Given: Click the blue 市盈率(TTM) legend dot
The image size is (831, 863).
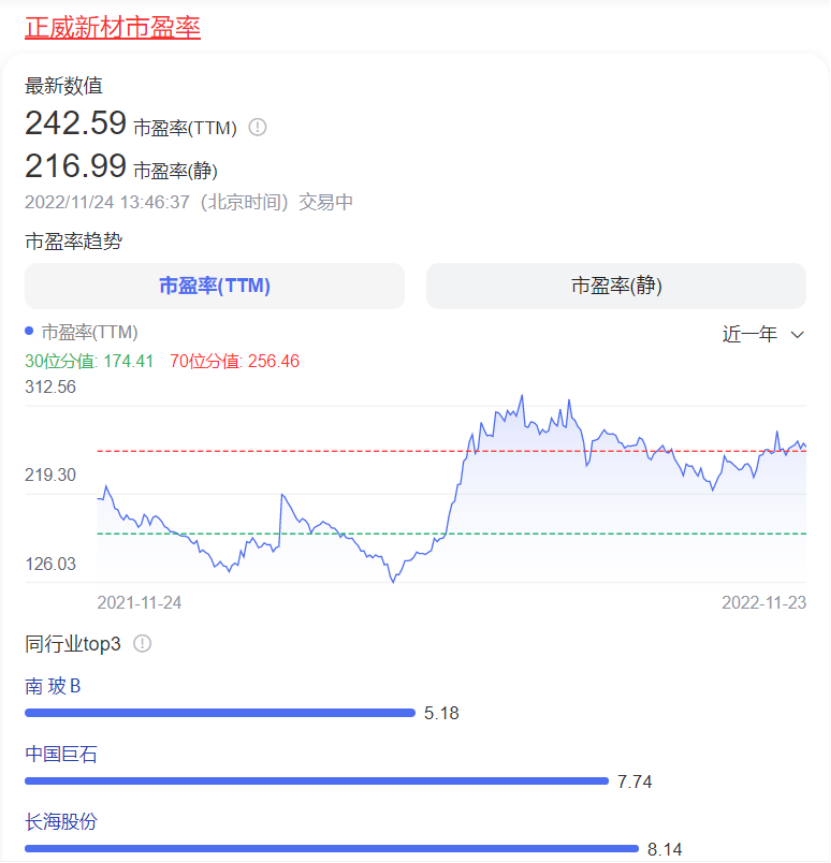Looking at the screenshot, I should pos(29,331).
